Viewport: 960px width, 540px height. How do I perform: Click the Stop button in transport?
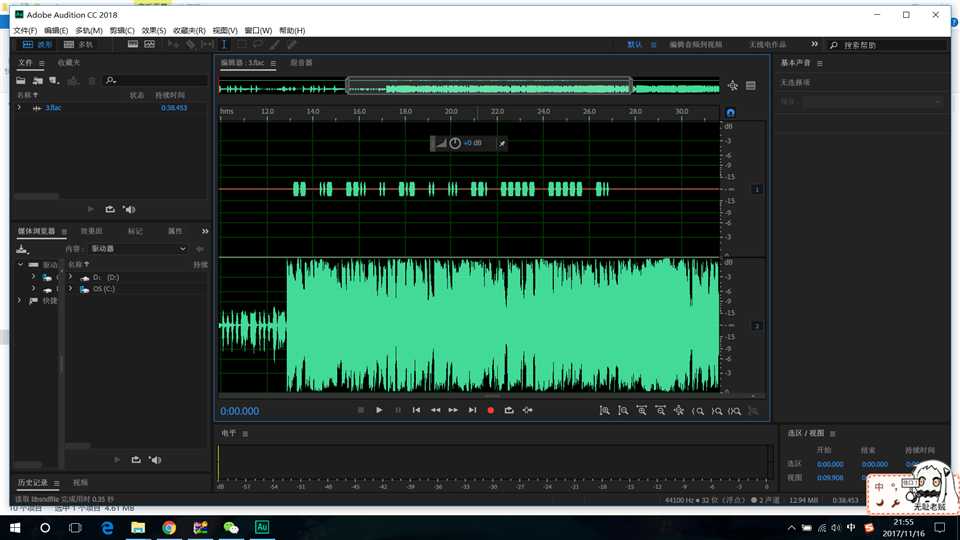pos(361,410)
